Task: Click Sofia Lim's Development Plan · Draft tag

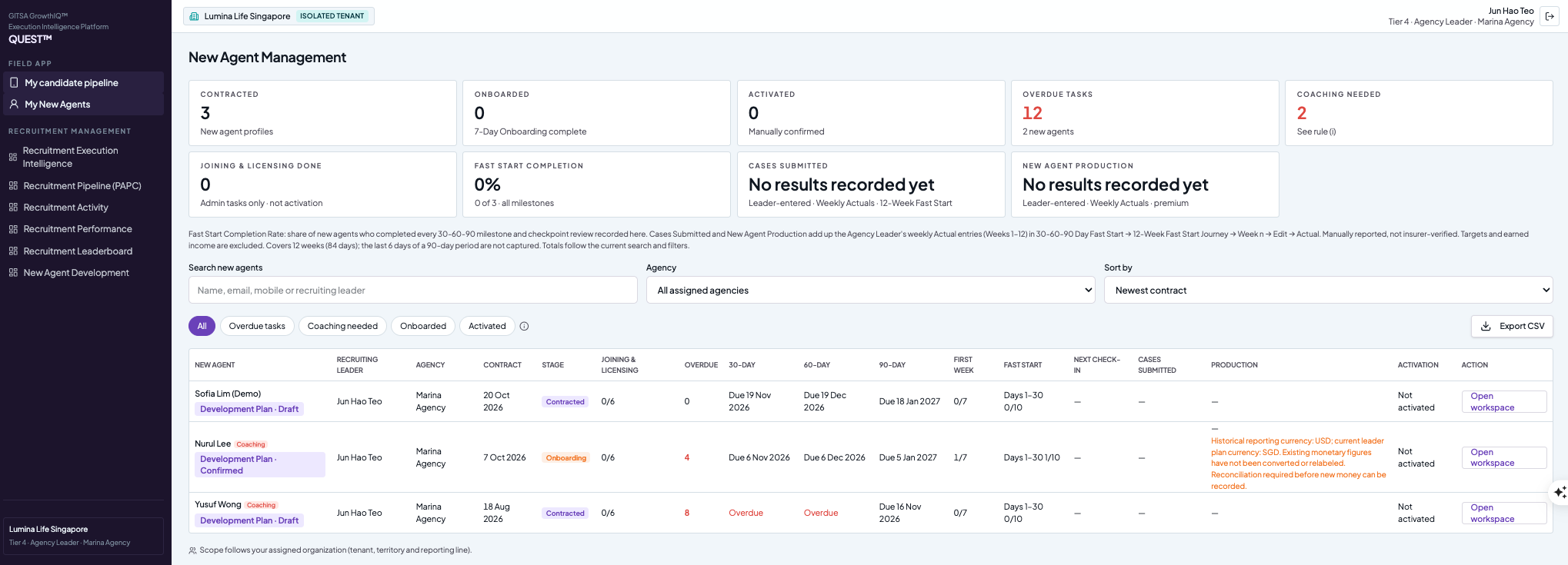Action: (x=249, y=409)
